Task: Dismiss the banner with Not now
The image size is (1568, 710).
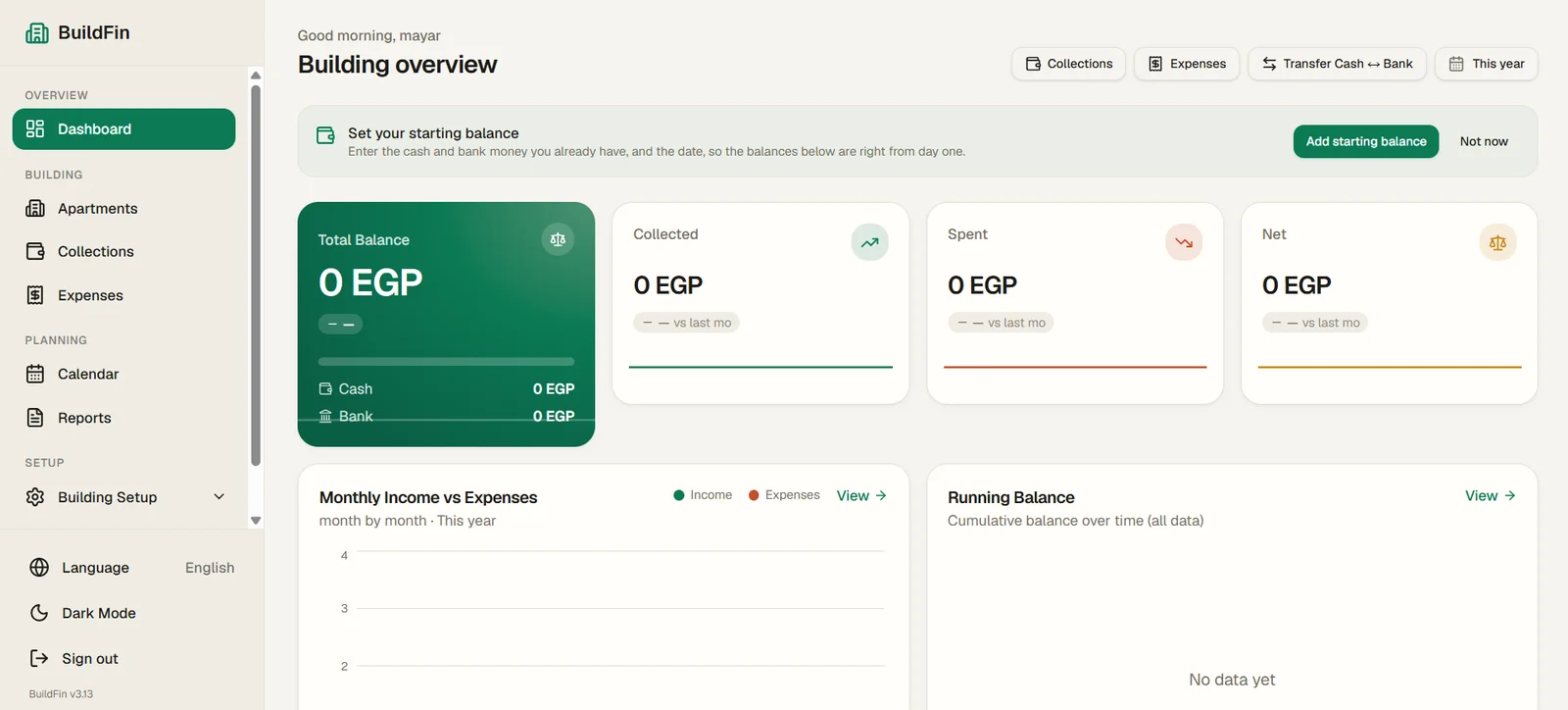Action: (1484, 141)
